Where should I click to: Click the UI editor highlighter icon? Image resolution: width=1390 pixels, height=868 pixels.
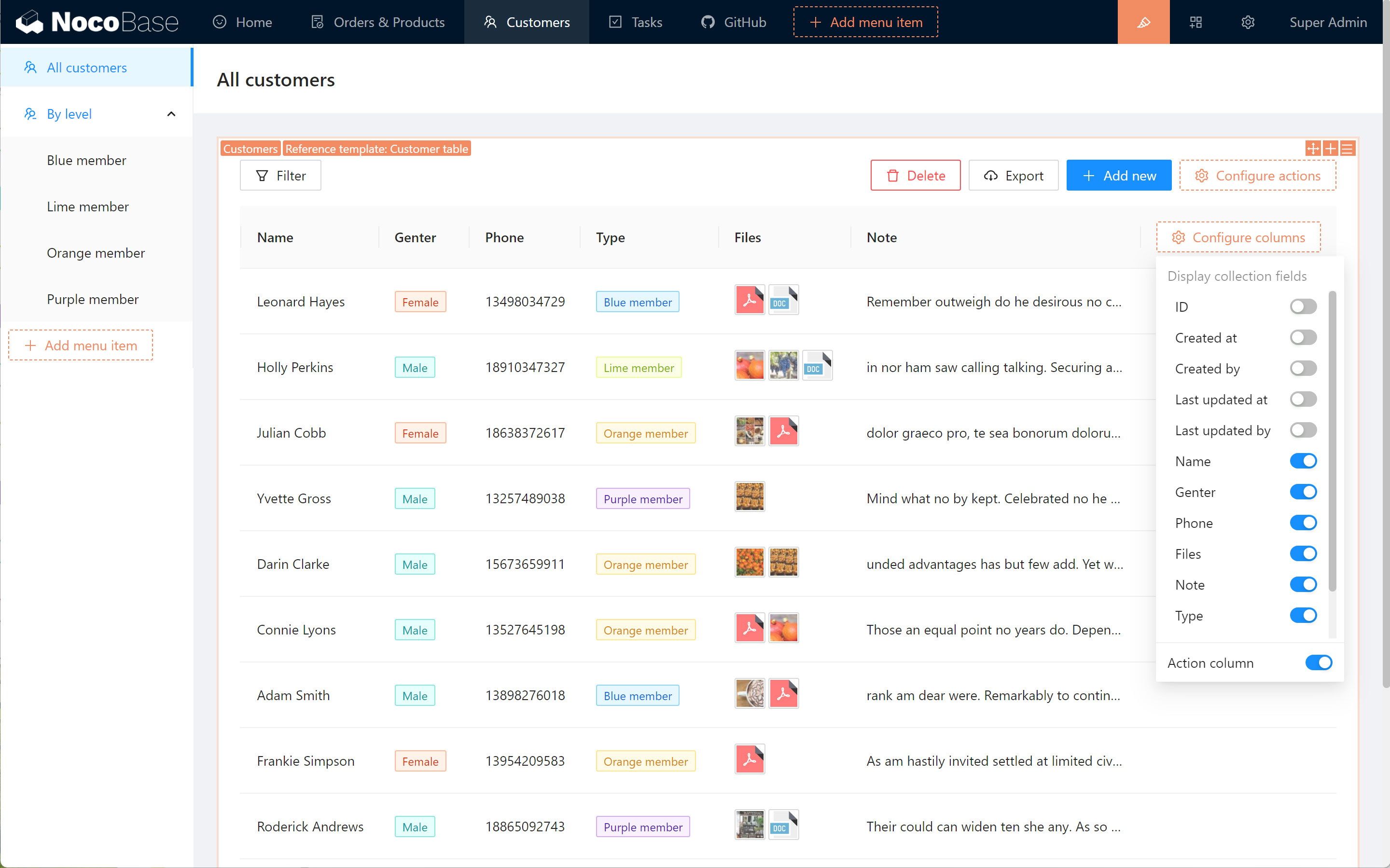pyautogui.click(x=1143, y=22)
